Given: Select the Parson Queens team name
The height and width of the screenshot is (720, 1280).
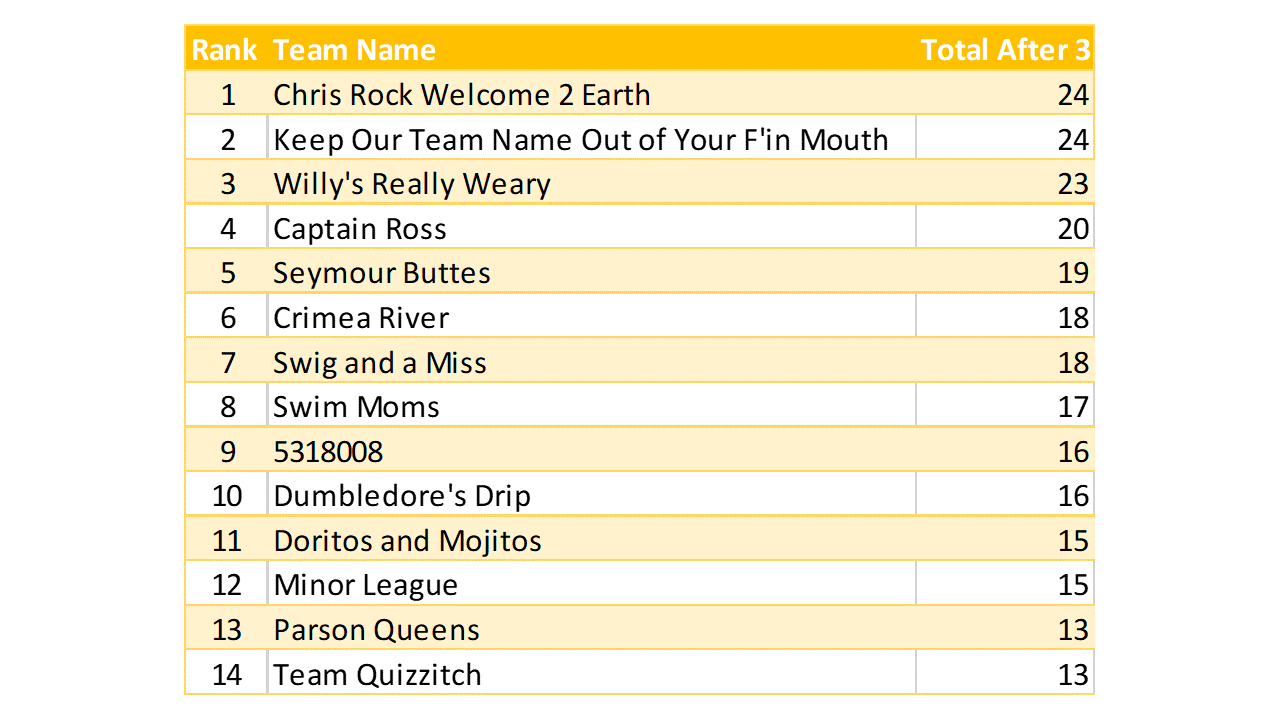Looking at the screenshot, I should pyautogui.click(x=377, y=630).
